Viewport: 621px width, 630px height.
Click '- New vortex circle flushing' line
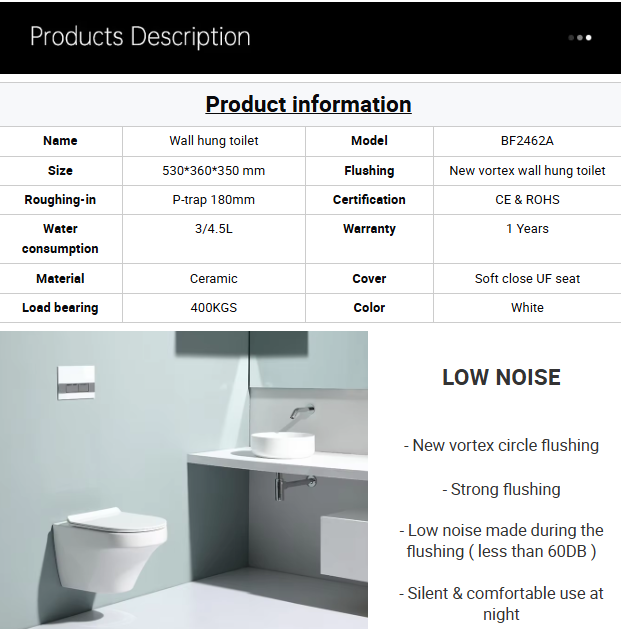point(501,446)
